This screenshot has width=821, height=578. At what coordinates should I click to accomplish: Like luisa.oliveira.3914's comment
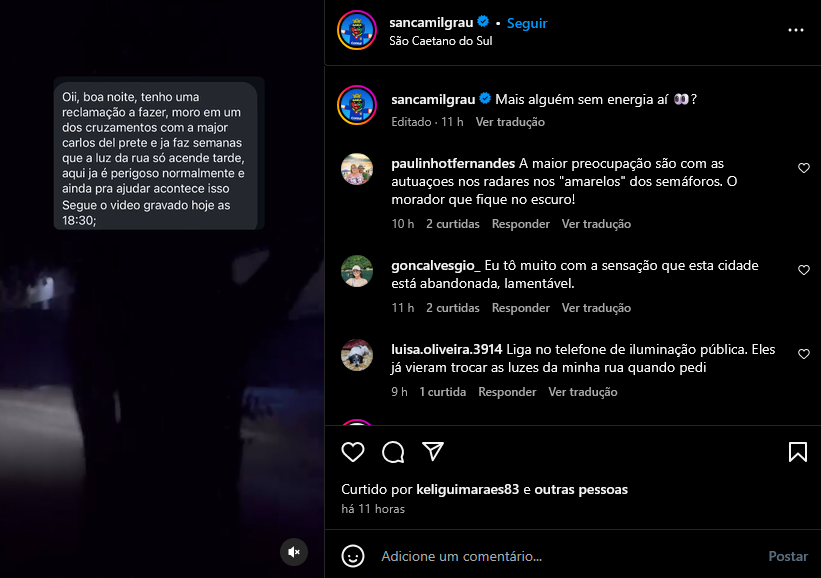pyautogui.click(x=804, y=354)
